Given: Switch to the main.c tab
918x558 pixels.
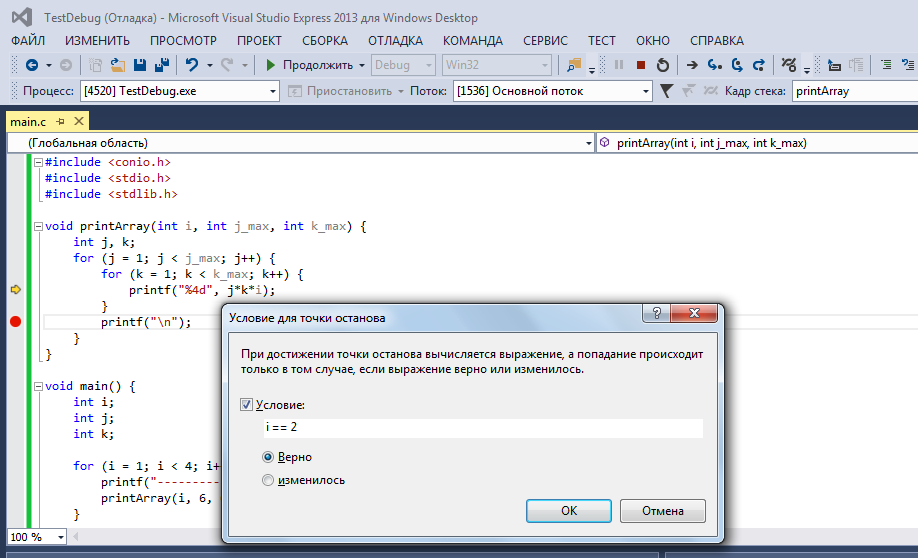Looking at the screenshot, I should click(28, 122).
